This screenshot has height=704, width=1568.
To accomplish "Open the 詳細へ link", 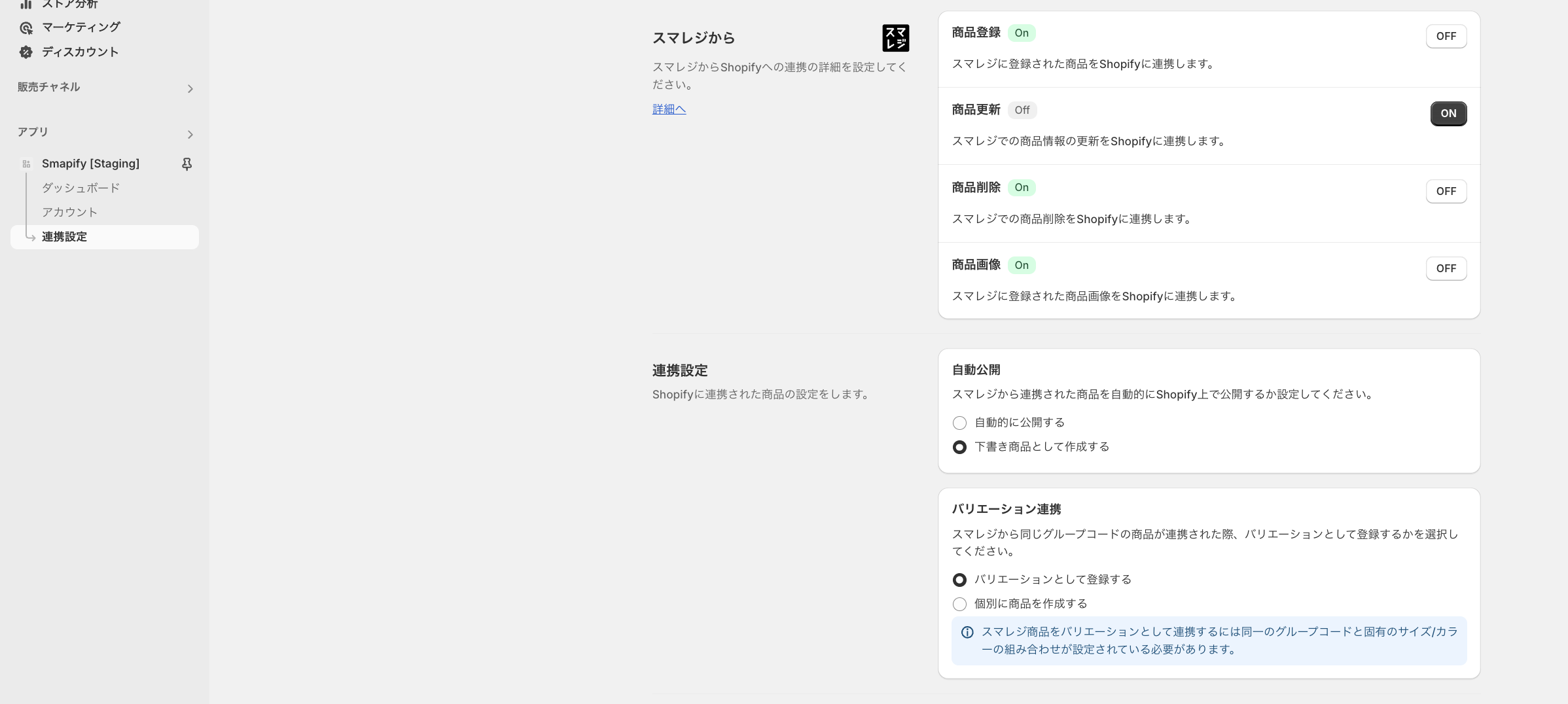I will (x=669, y=109).
